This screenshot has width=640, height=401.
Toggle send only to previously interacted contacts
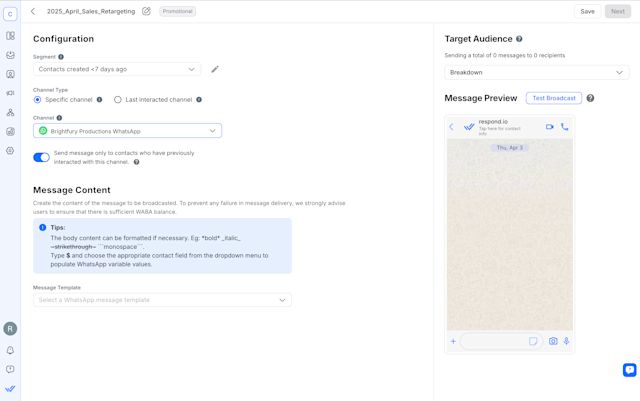click(x=41, y=158)
